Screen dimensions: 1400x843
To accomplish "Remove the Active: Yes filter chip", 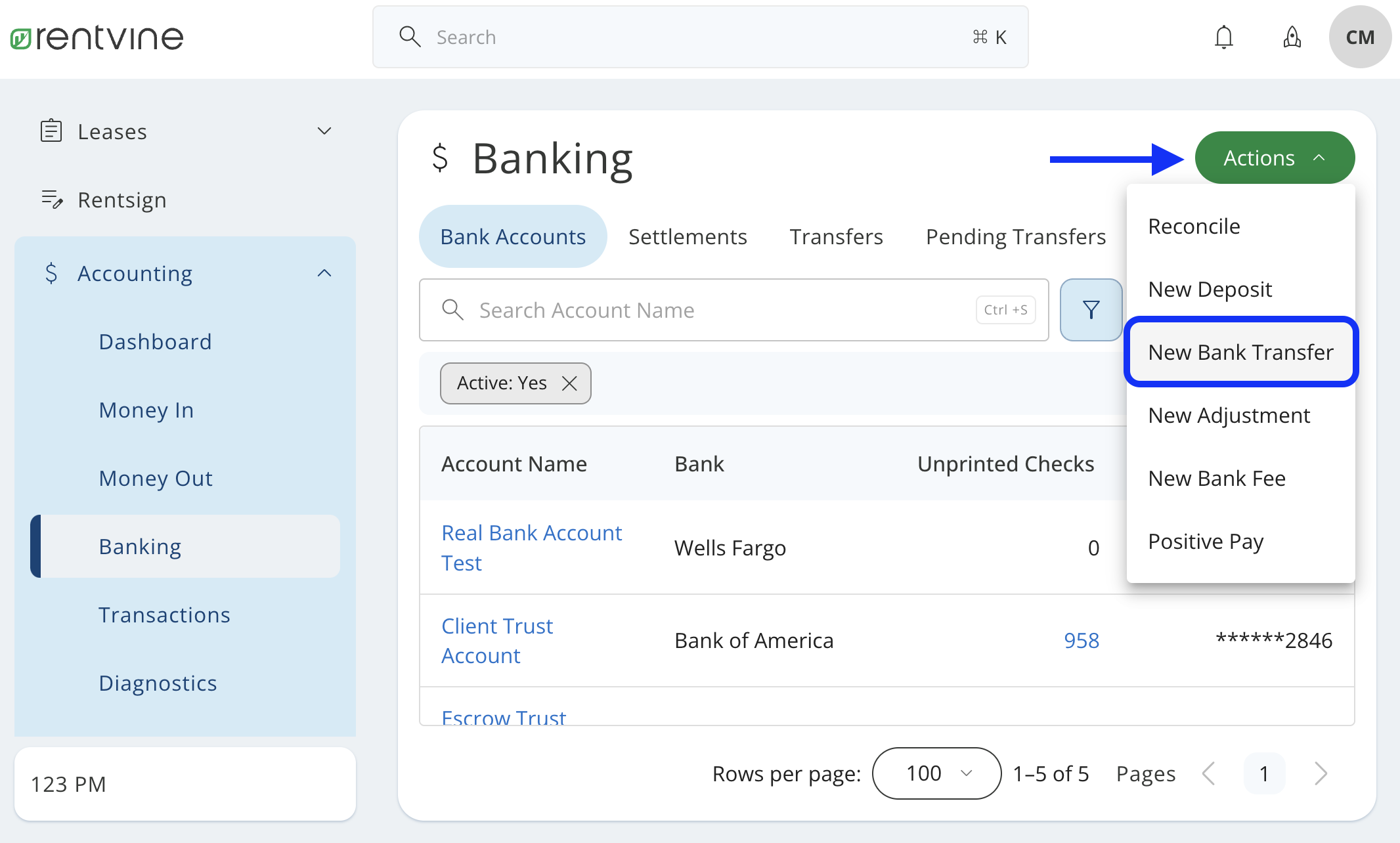I will 569,383.
